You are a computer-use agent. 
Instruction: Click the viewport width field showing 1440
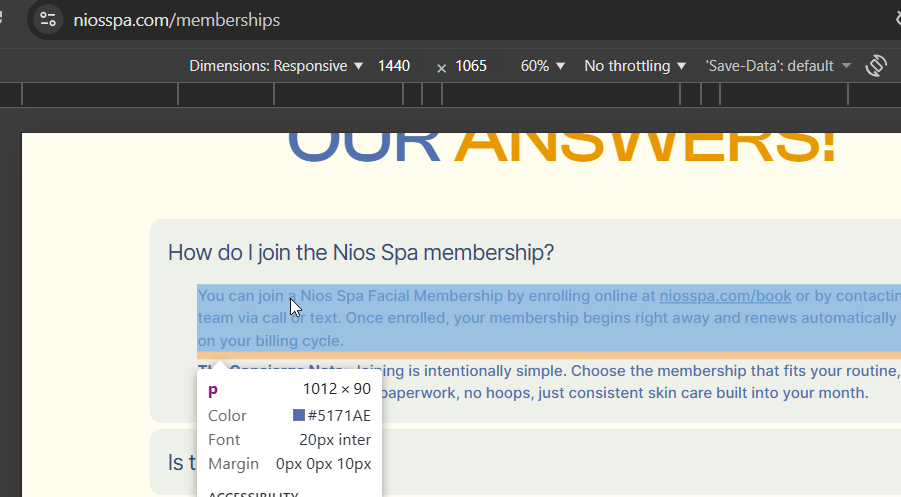pos(394,66)
